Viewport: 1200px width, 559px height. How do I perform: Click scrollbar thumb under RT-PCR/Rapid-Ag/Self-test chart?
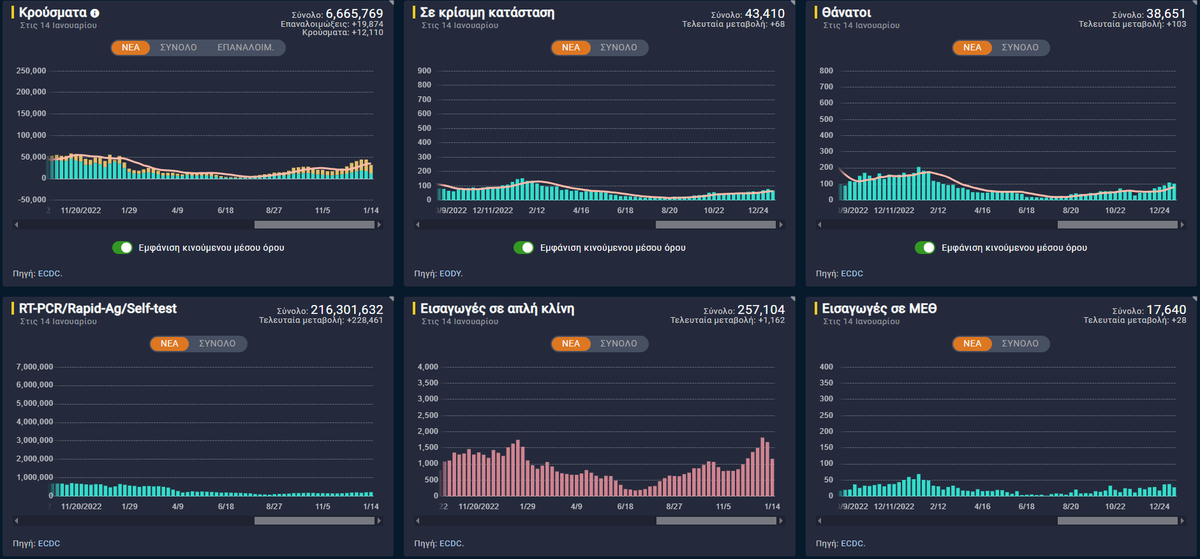(314, 521)
